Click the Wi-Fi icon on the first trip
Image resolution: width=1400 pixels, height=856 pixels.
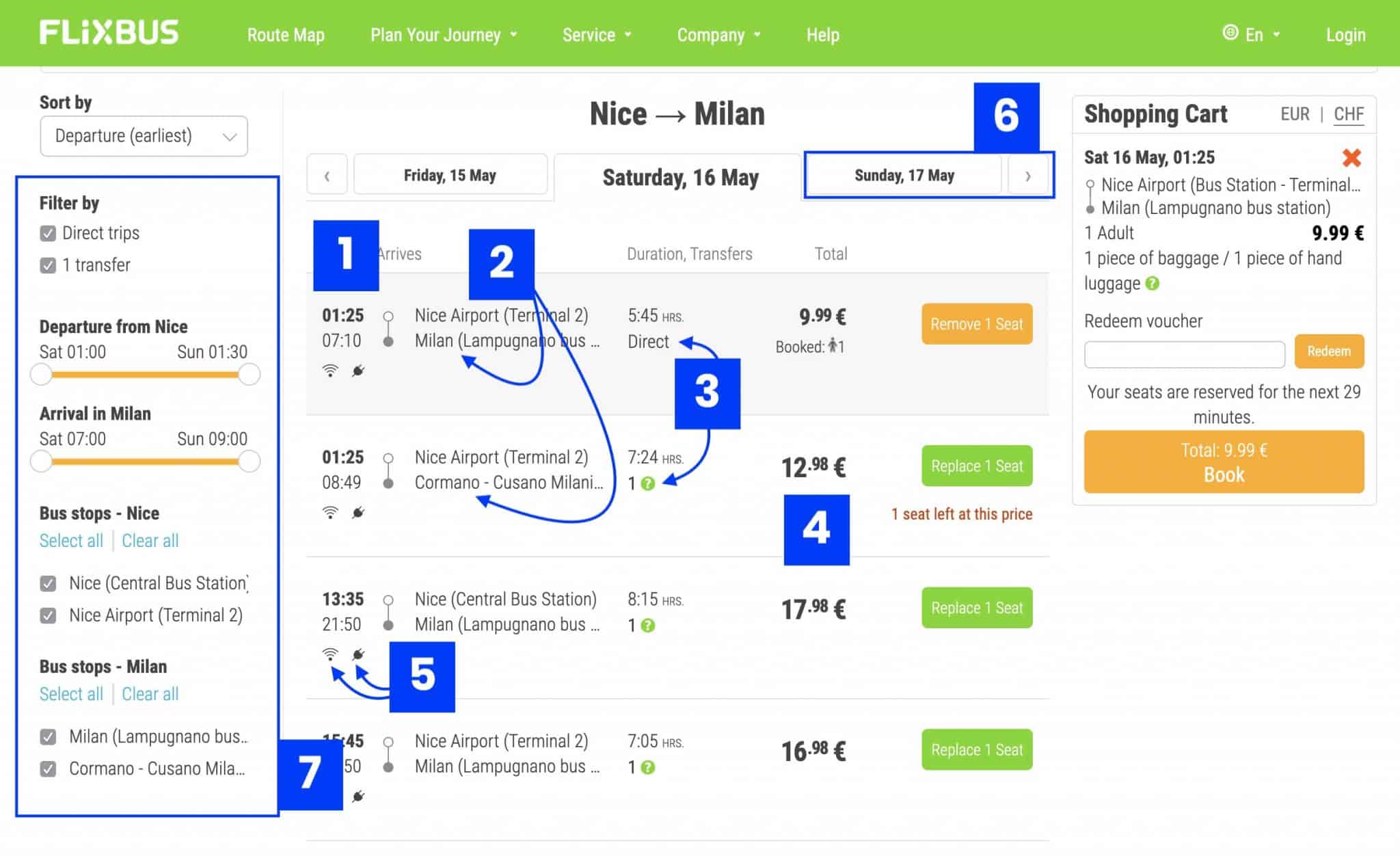tap(331, 370)
